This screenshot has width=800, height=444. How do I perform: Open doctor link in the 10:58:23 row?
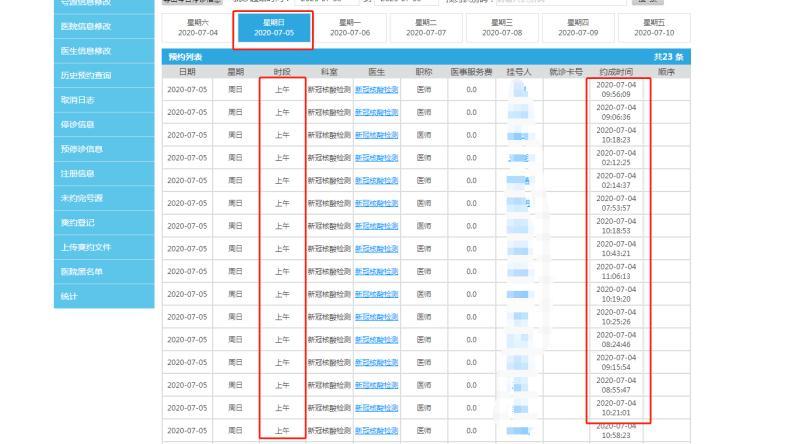(377, 431)
